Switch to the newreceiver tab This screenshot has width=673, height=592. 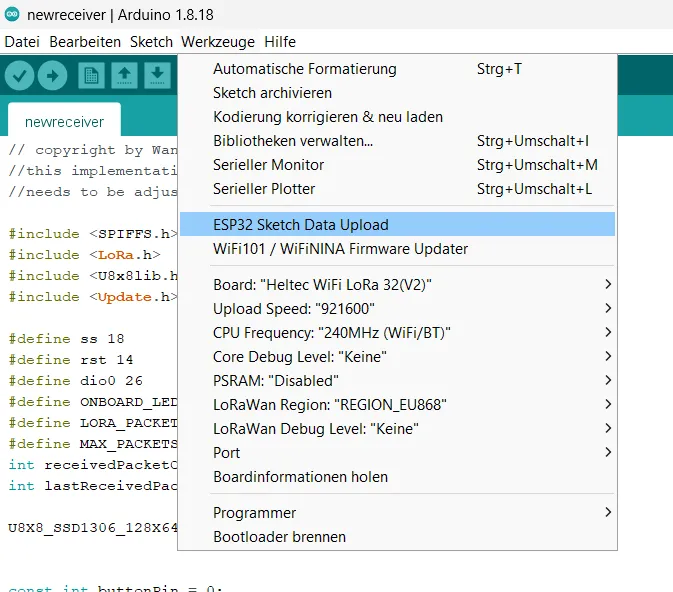(64, 122)
